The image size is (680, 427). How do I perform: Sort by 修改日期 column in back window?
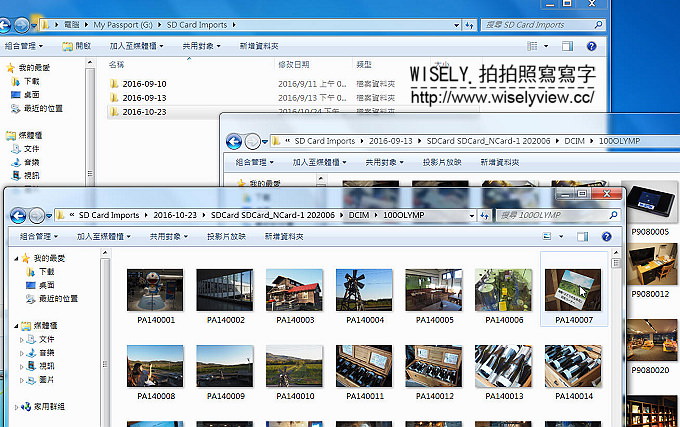click(294, 65)
